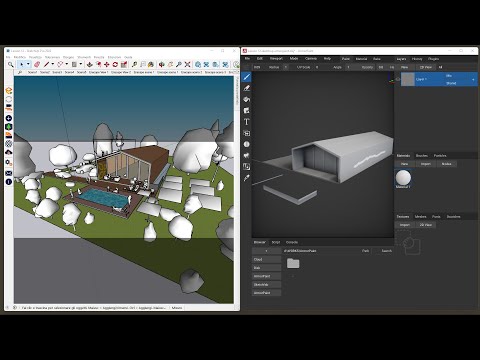
Task: Switch to the Meshes tab
Action: [x=420, y=217]
